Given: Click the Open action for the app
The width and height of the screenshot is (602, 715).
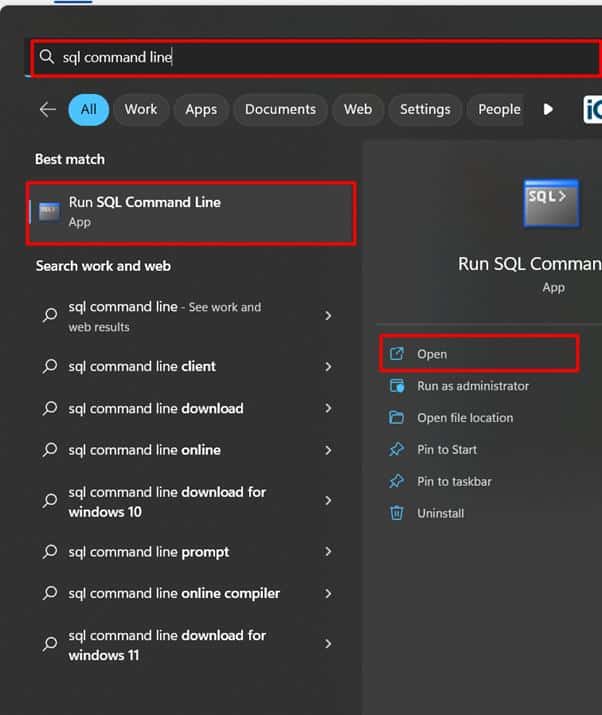Looking at the screenshot, I should click(x=479, y=353).
